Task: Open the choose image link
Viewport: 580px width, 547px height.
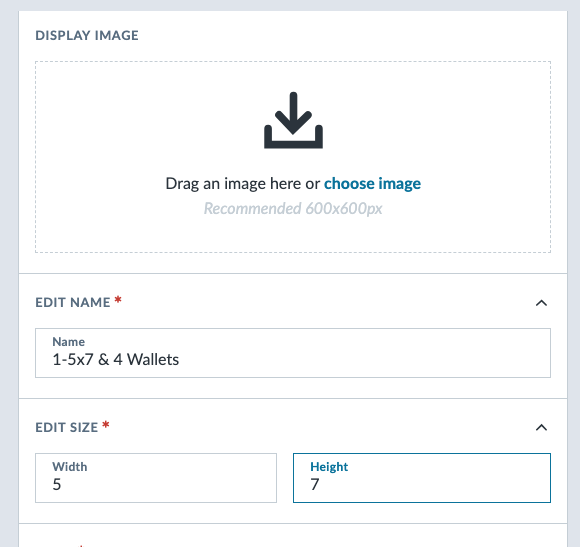Action: pos(372,183)
